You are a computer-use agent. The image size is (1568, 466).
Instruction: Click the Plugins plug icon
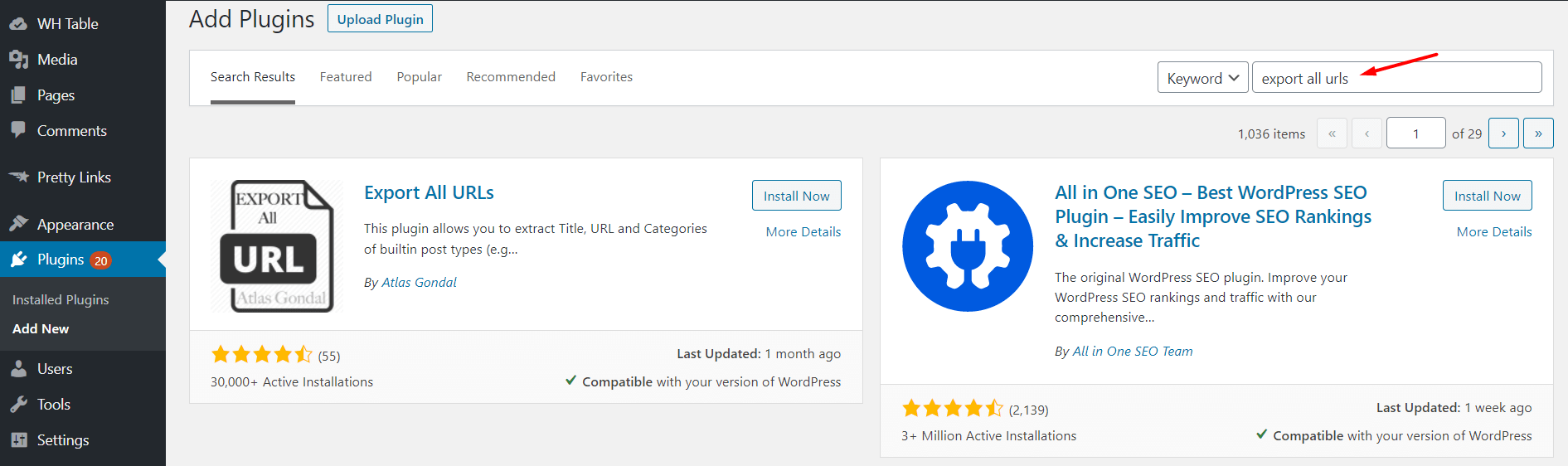coord(18,260)
